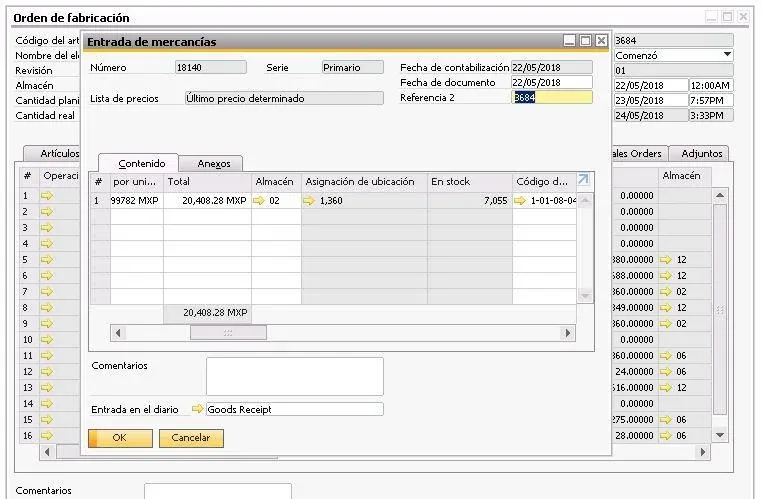The width and height of the screenshot is (763, 499).
Task: Click scroll-up arrow of Orden de fabricación table
Action: click(x=720, y=195)
